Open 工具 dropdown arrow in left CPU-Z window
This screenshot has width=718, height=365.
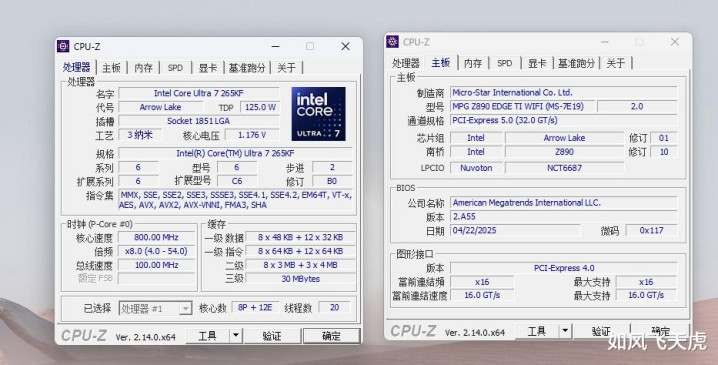click(236, 336)
